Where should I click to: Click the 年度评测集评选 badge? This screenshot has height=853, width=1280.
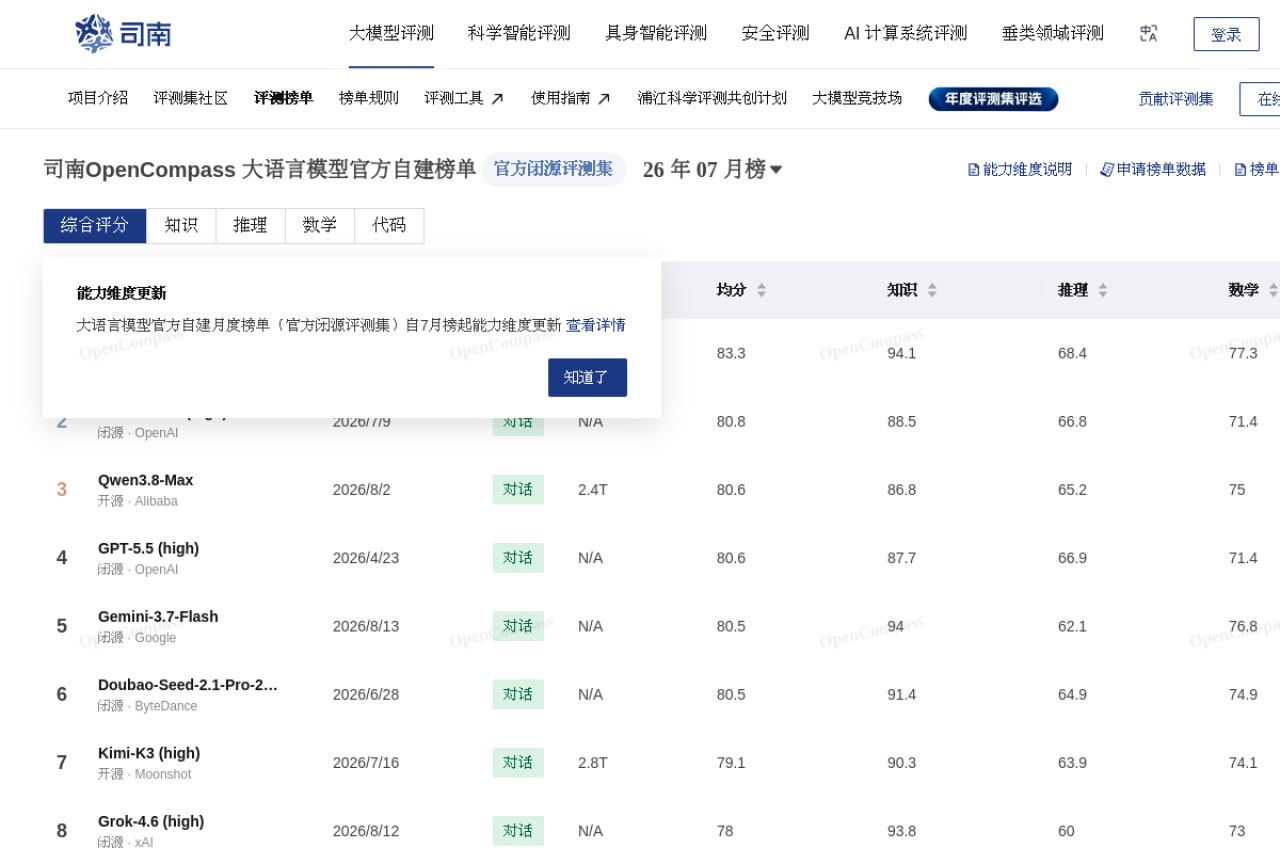tap(994, 99)
